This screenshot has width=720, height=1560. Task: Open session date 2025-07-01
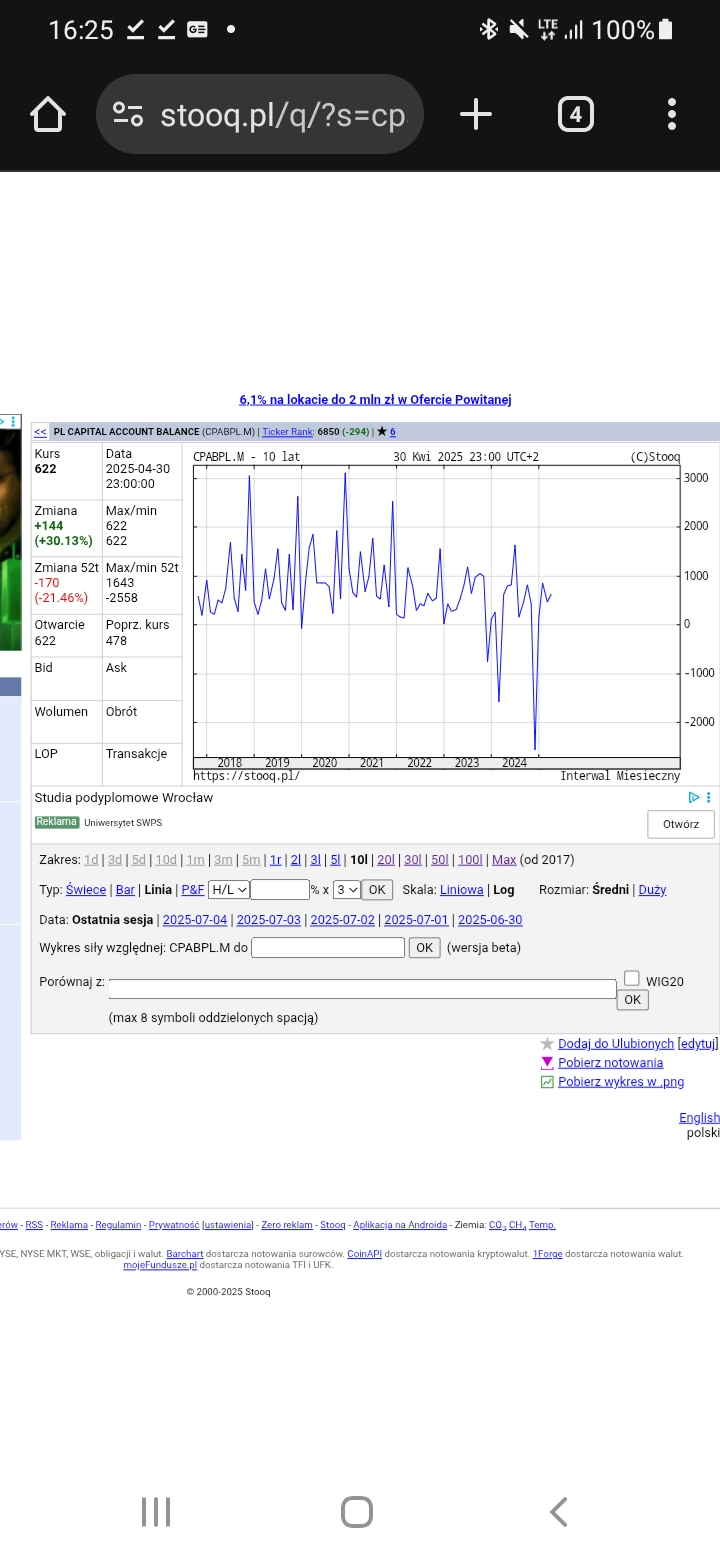pos(417,920)
